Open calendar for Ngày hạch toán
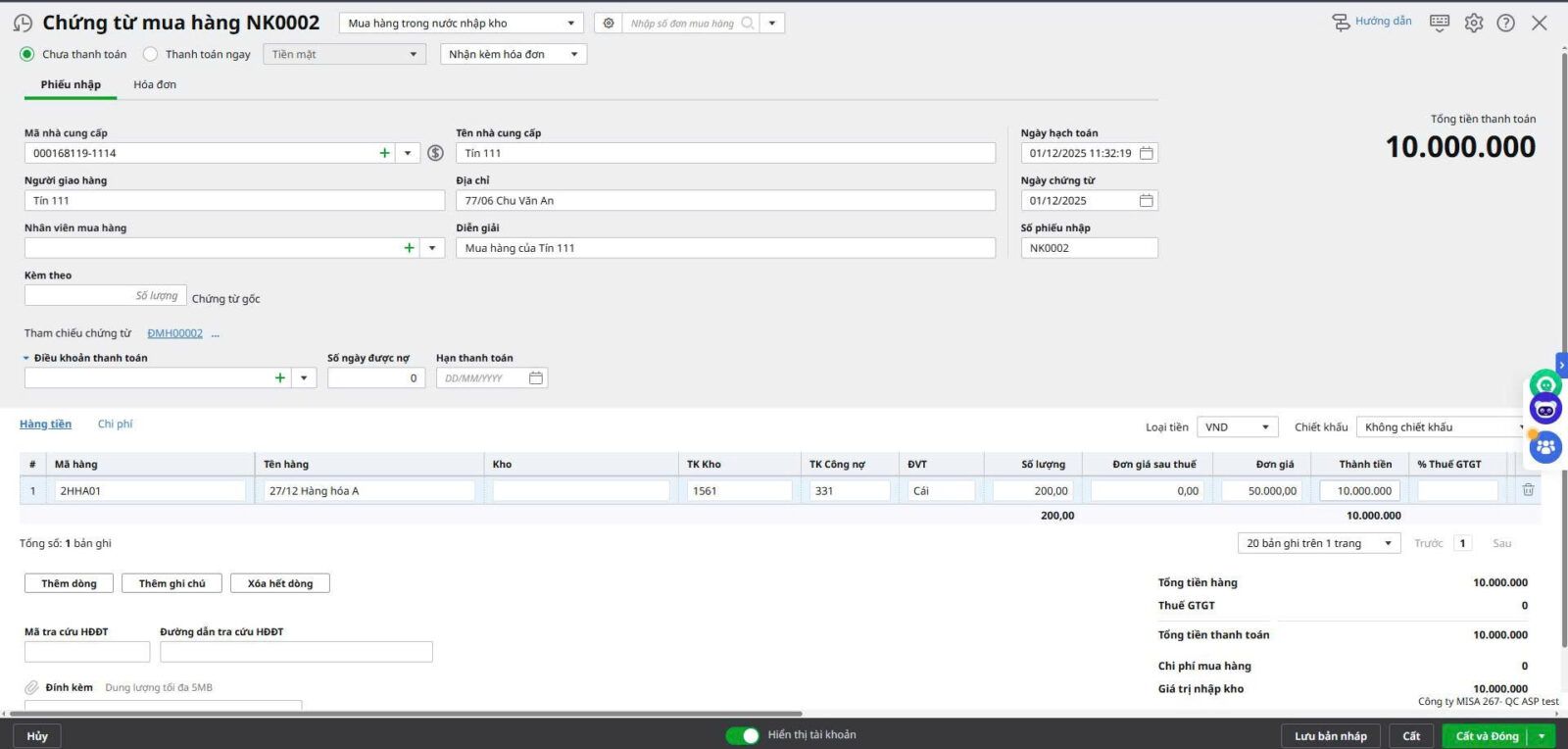Screen dimensions: 1568x749 click(1146, 153)
